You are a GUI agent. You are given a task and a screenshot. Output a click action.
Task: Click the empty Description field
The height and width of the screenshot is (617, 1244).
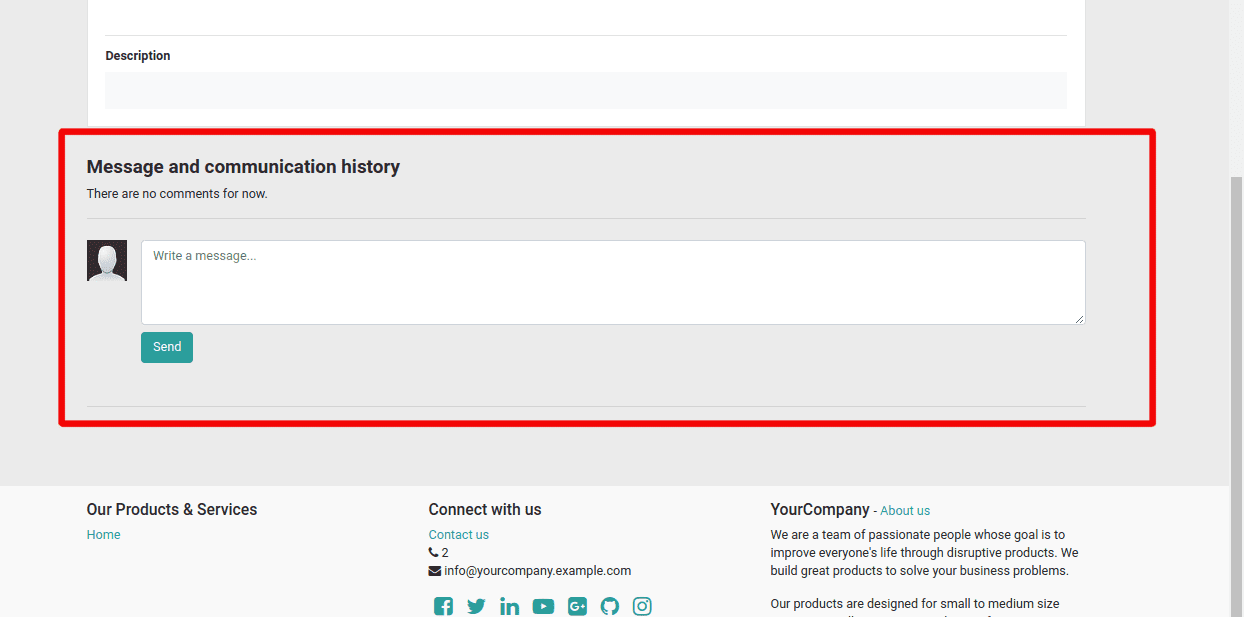click(x=586, y=90)
